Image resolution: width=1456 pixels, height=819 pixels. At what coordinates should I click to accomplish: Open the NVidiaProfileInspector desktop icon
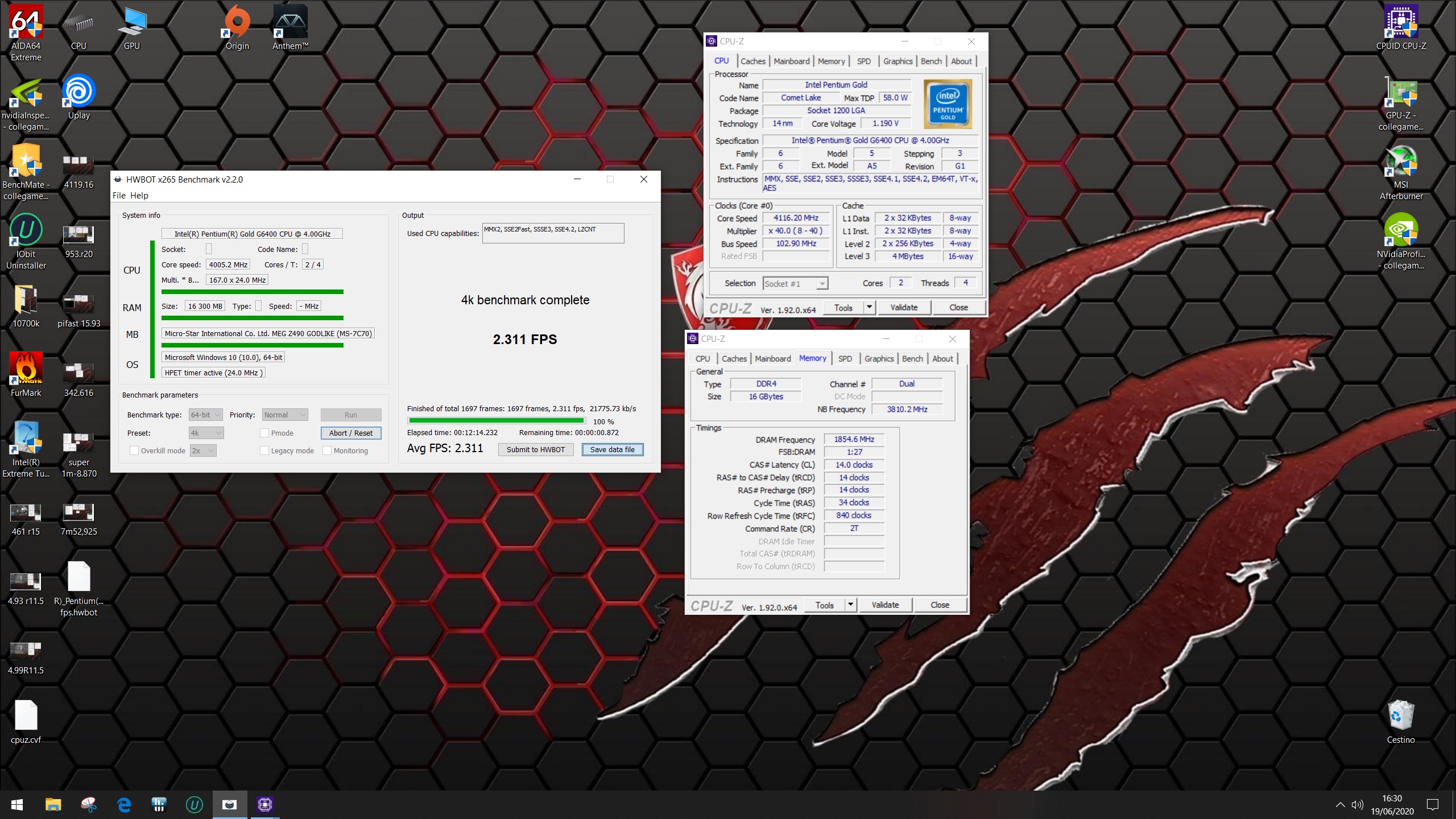[1401, 242]
